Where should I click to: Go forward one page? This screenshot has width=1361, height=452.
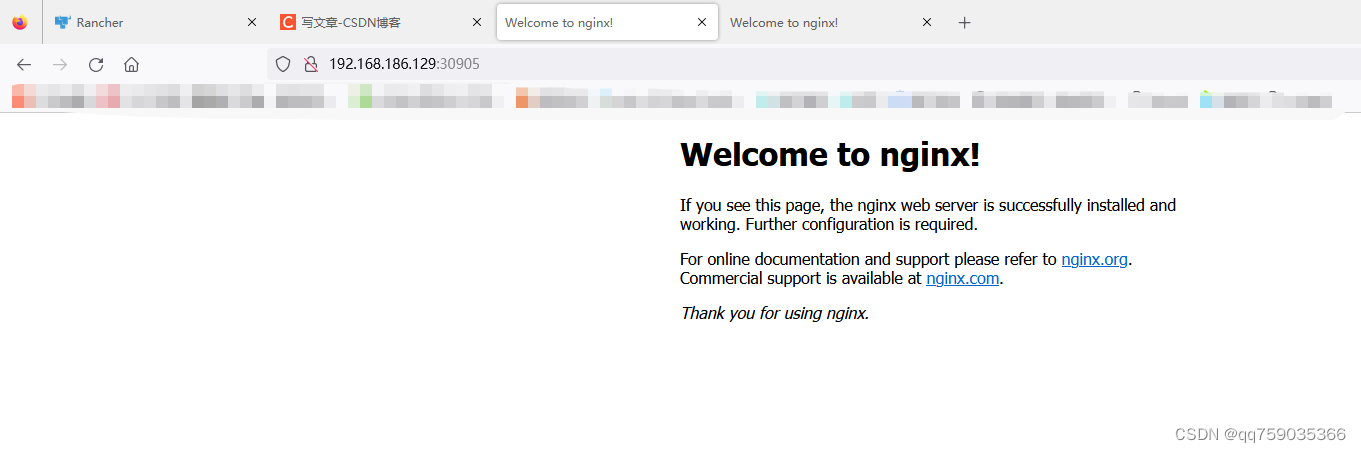point(60,64)
